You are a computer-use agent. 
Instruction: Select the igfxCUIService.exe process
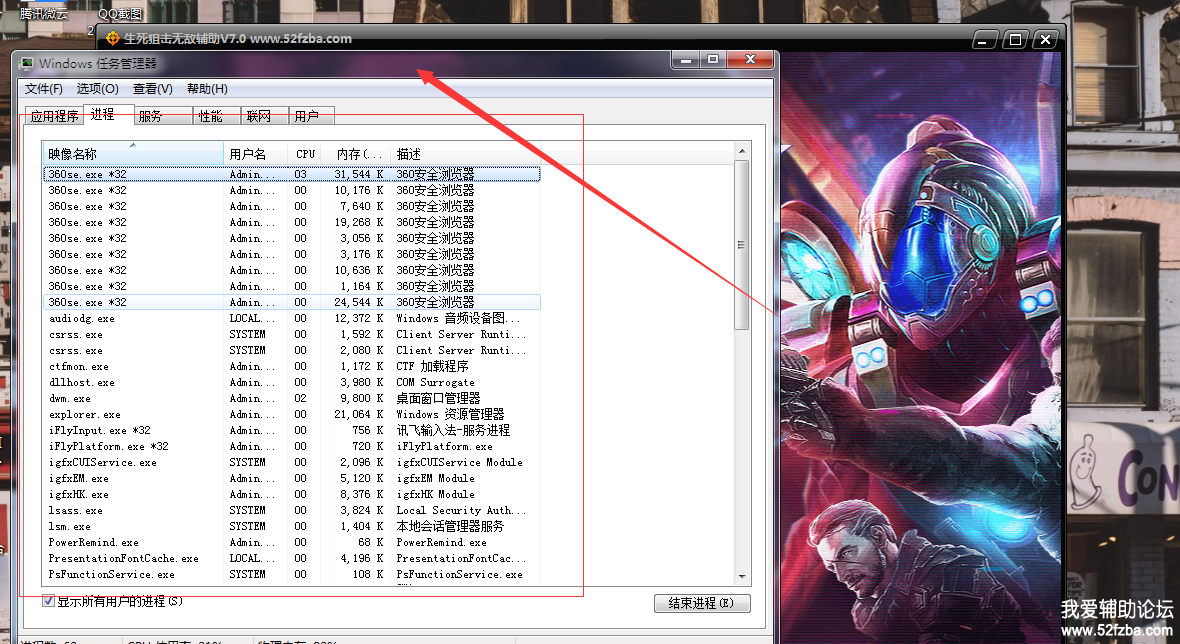tap(292, 462)
